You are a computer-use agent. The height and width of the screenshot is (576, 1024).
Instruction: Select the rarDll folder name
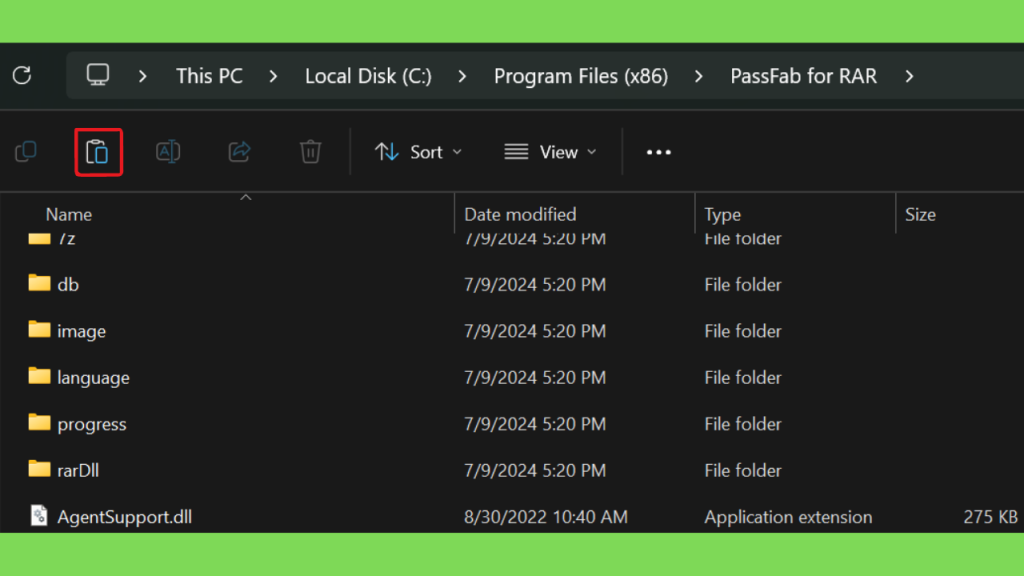pyautogui.click(x=78, y=471)
